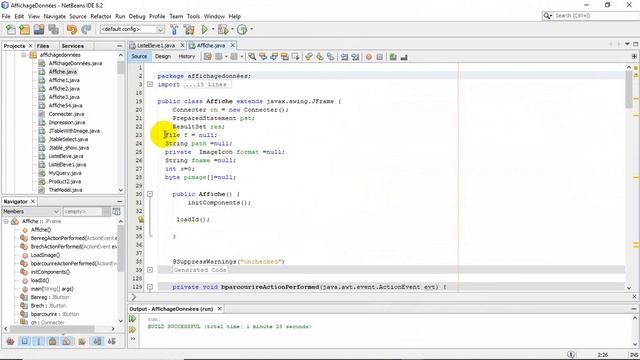This screenshot has height=360, width=640.
Task: Click the Debug Project icon
Action: coord(223,29)
